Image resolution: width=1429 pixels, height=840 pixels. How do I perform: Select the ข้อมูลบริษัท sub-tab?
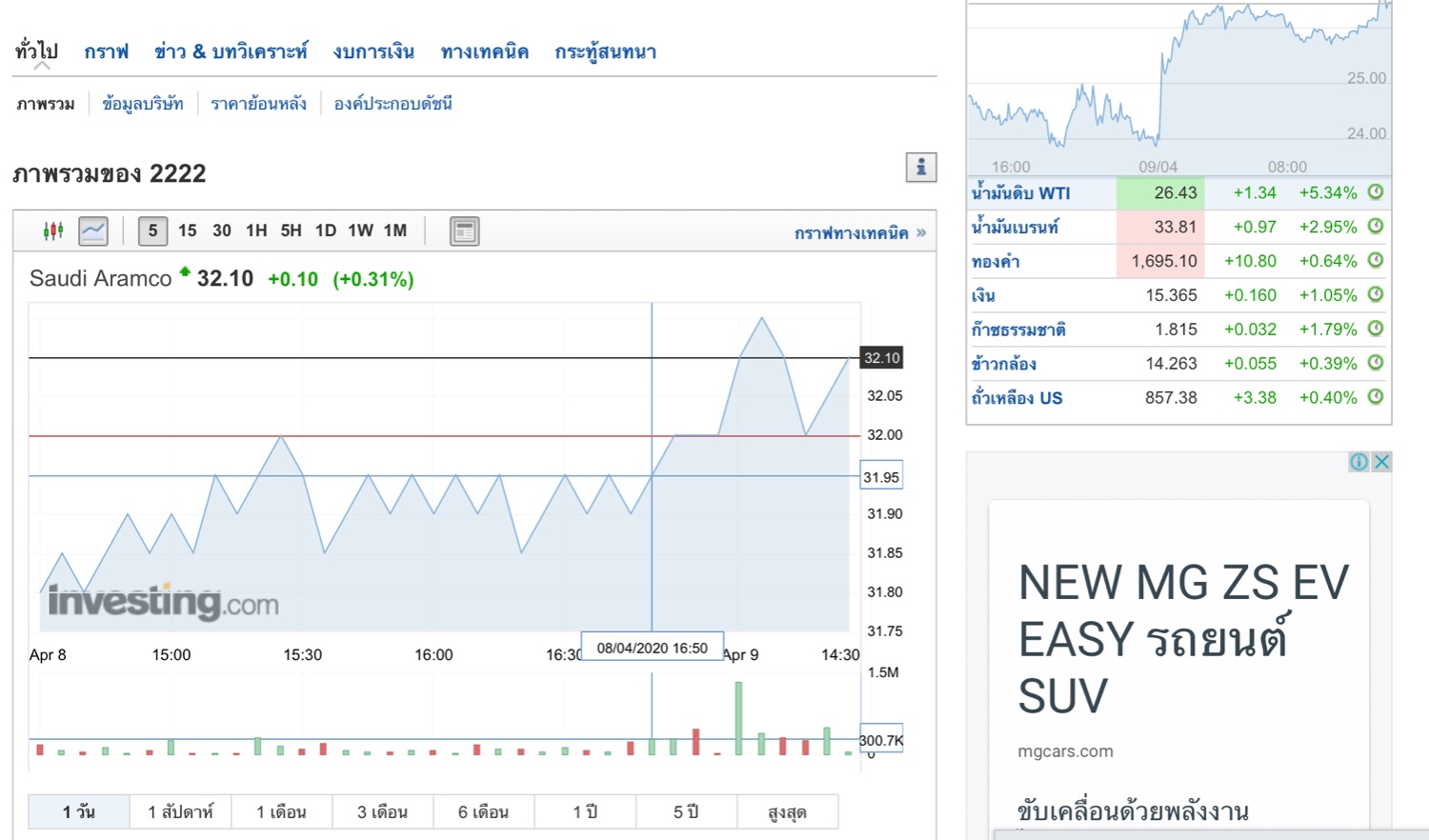coord(143,104)
